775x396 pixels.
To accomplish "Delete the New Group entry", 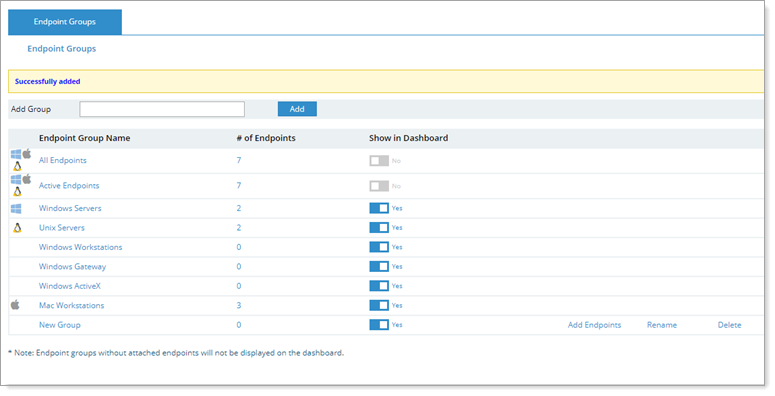I will 730,325.
